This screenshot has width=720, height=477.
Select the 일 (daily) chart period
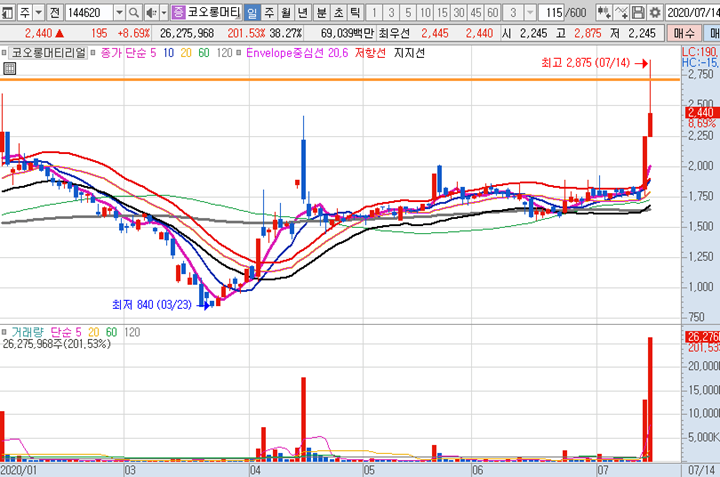point(252,13)
